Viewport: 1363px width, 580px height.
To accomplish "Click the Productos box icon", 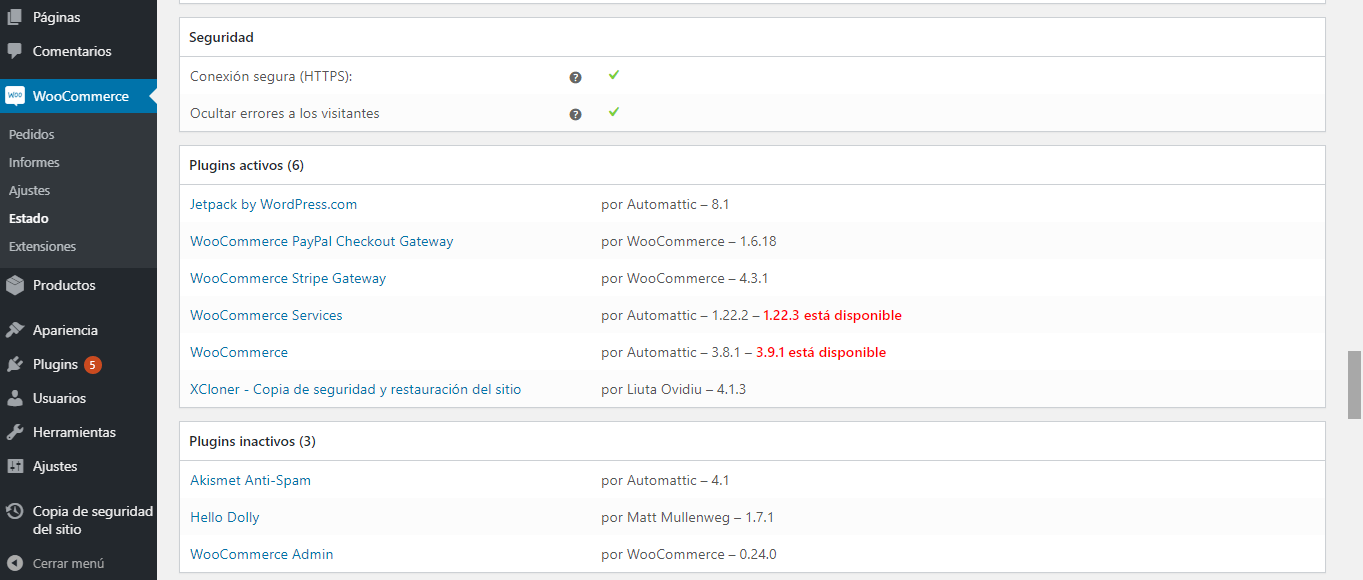I will click(x=15, y=285).
